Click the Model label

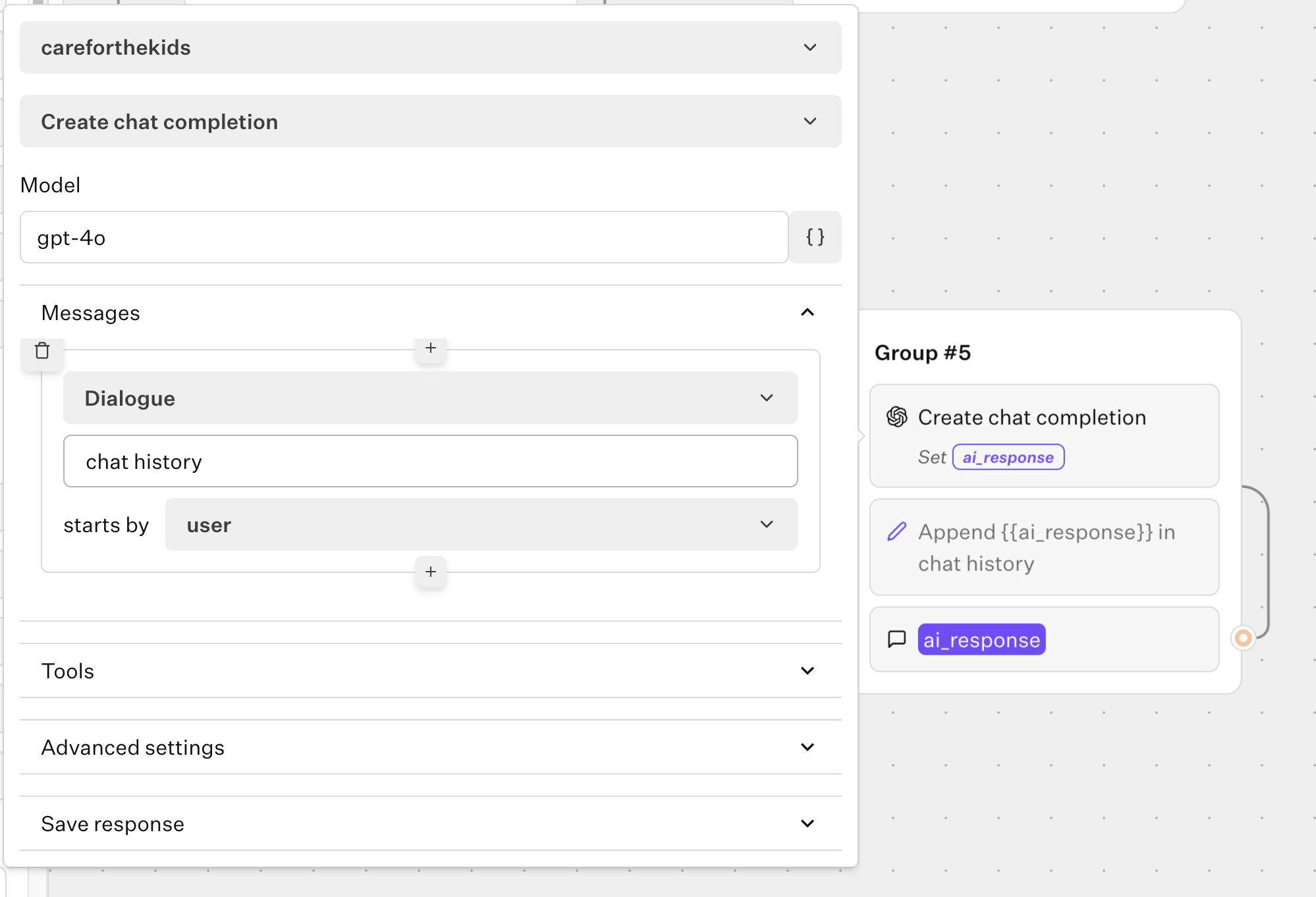51,185
